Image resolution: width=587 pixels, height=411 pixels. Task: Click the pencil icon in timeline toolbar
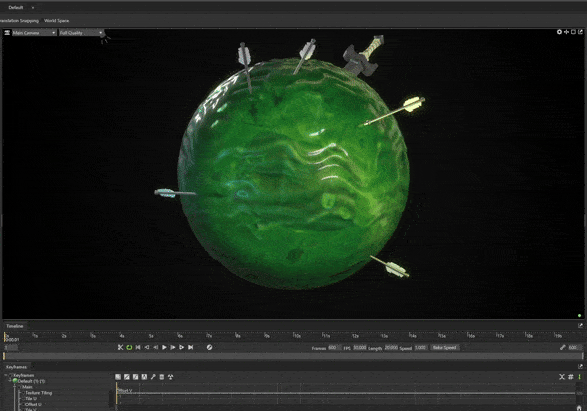pyautogui.click(x=563, y=347)
